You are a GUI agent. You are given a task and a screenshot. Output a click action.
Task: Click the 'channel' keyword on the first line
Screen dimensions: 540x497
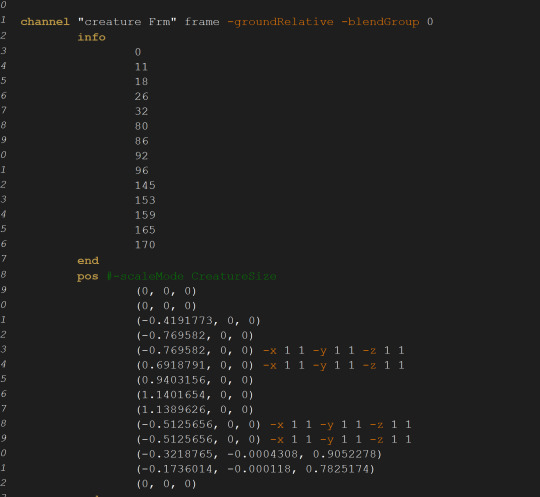(45, 22)
